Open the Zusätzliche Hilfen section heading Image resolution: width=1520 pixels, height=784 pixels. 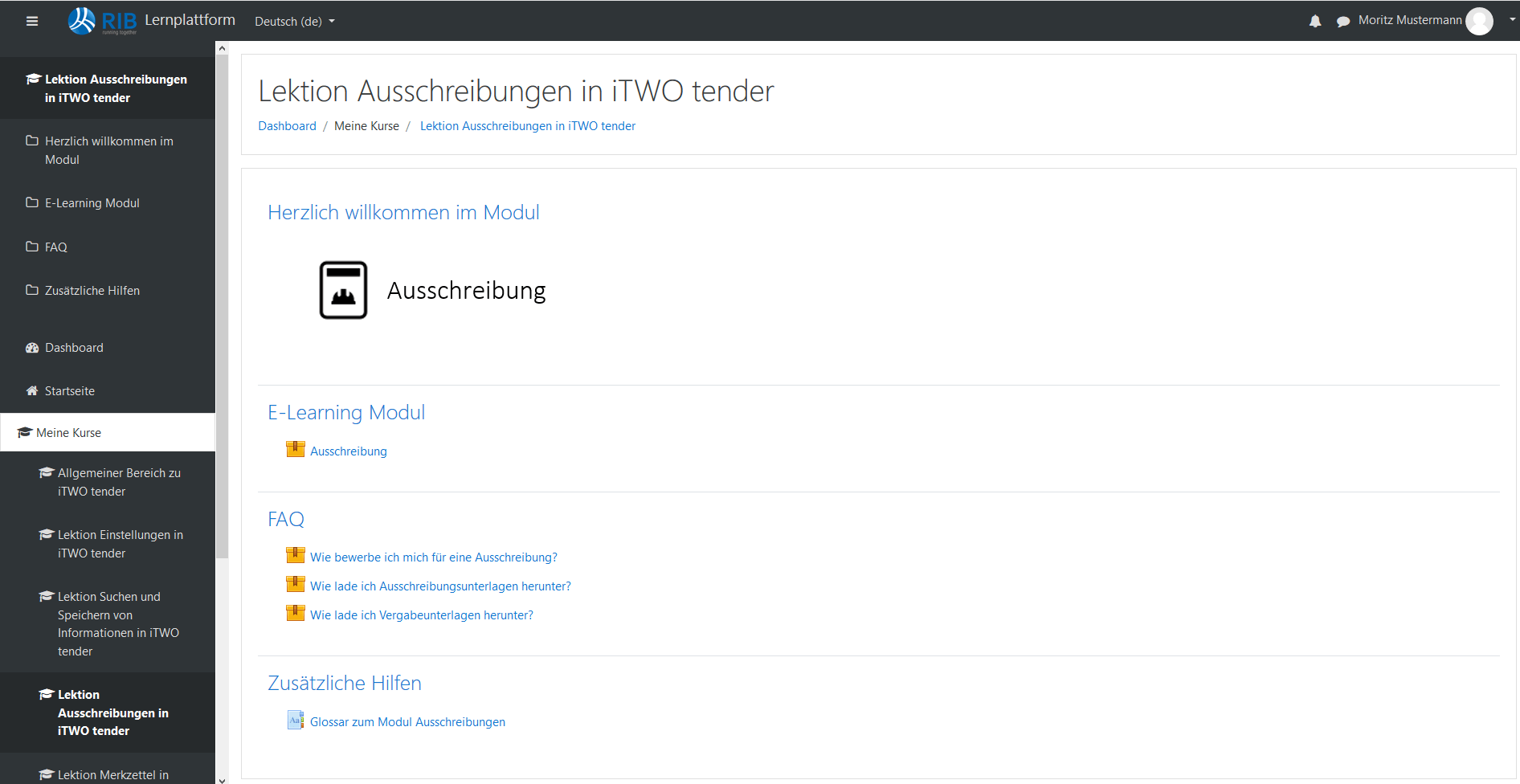pos(345,683)
